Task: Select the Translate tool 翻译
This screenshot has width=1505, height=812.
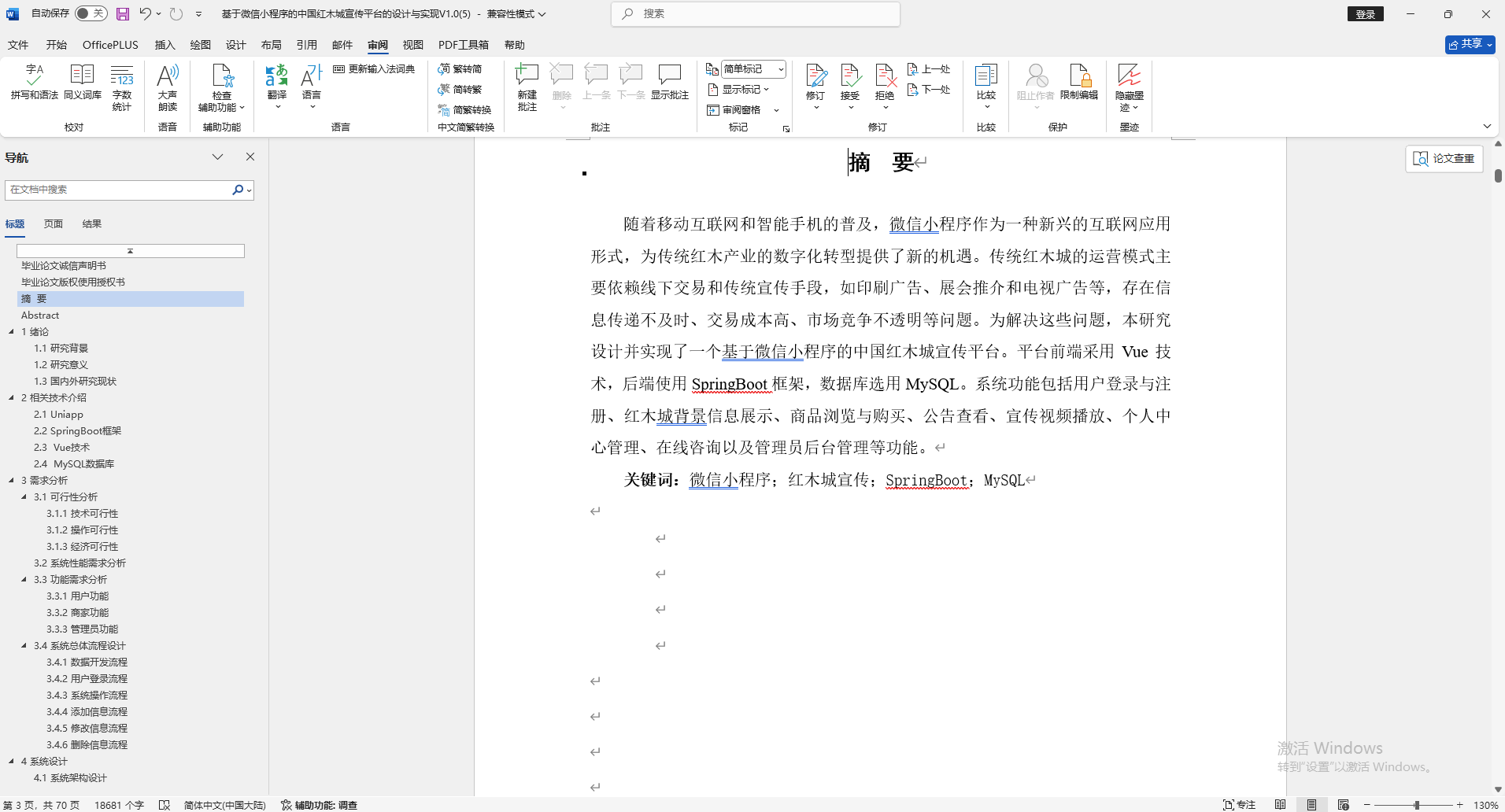Action: click(276, 83)
